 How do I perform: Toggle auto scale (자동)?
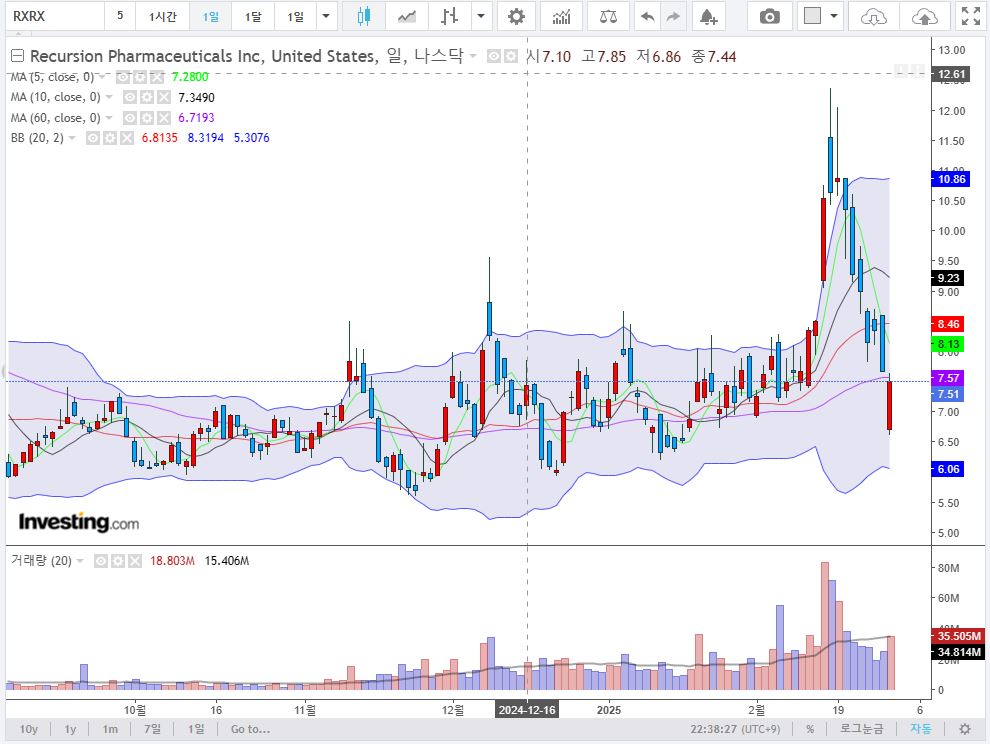pos(921,729)
